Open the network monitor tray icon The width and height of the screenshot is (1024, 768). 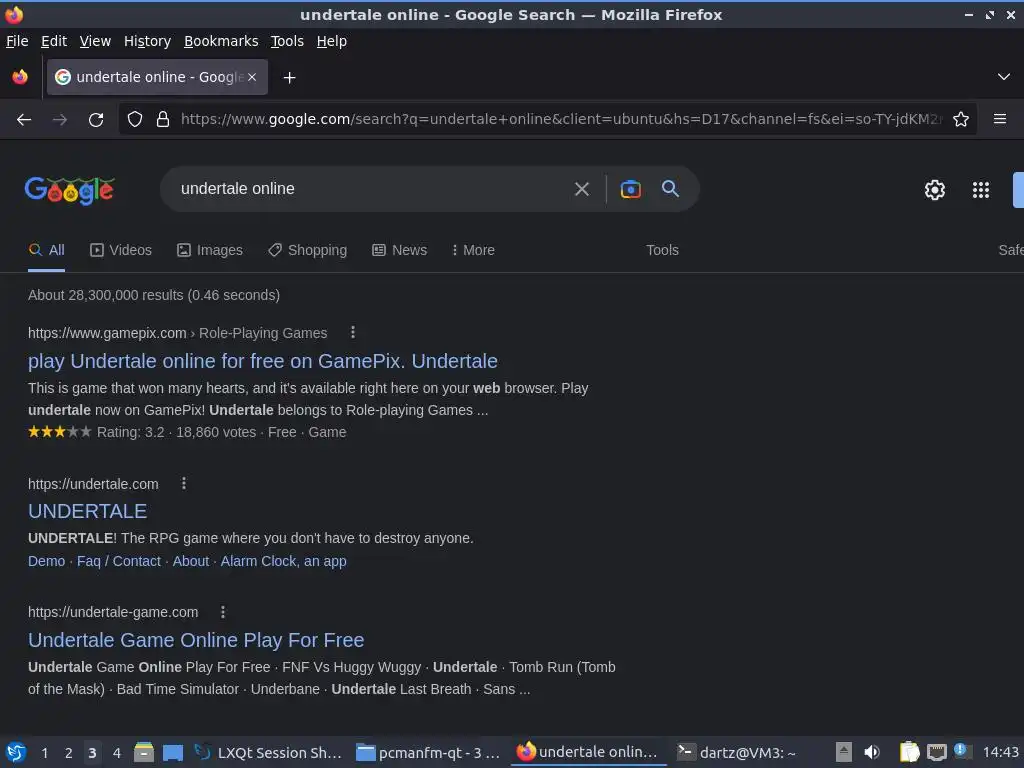[936, 752]
